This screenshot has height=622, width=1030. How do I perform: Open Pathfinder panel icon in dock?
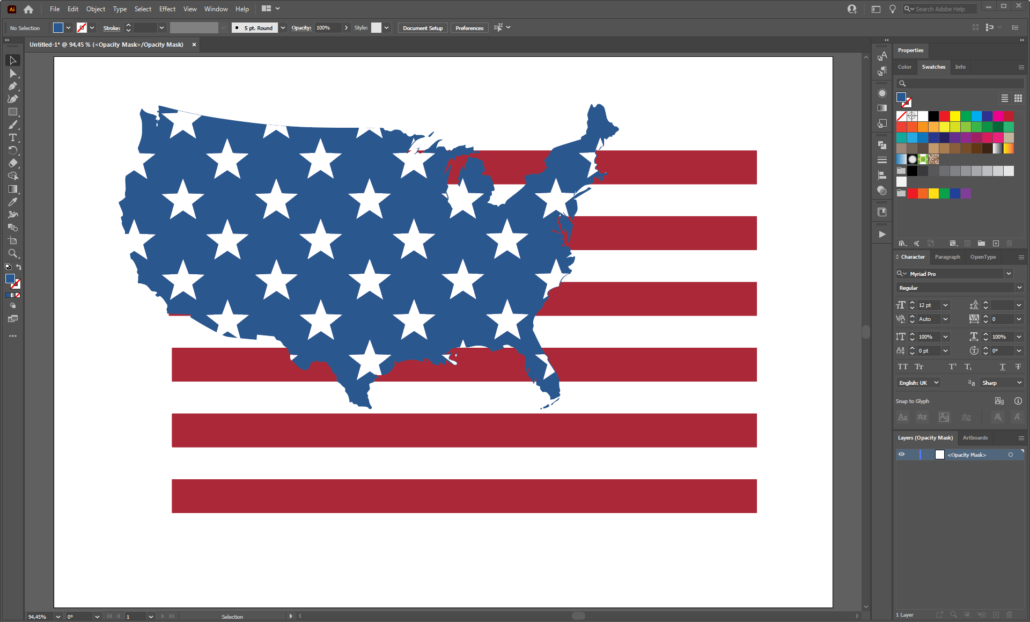(882, 144)
